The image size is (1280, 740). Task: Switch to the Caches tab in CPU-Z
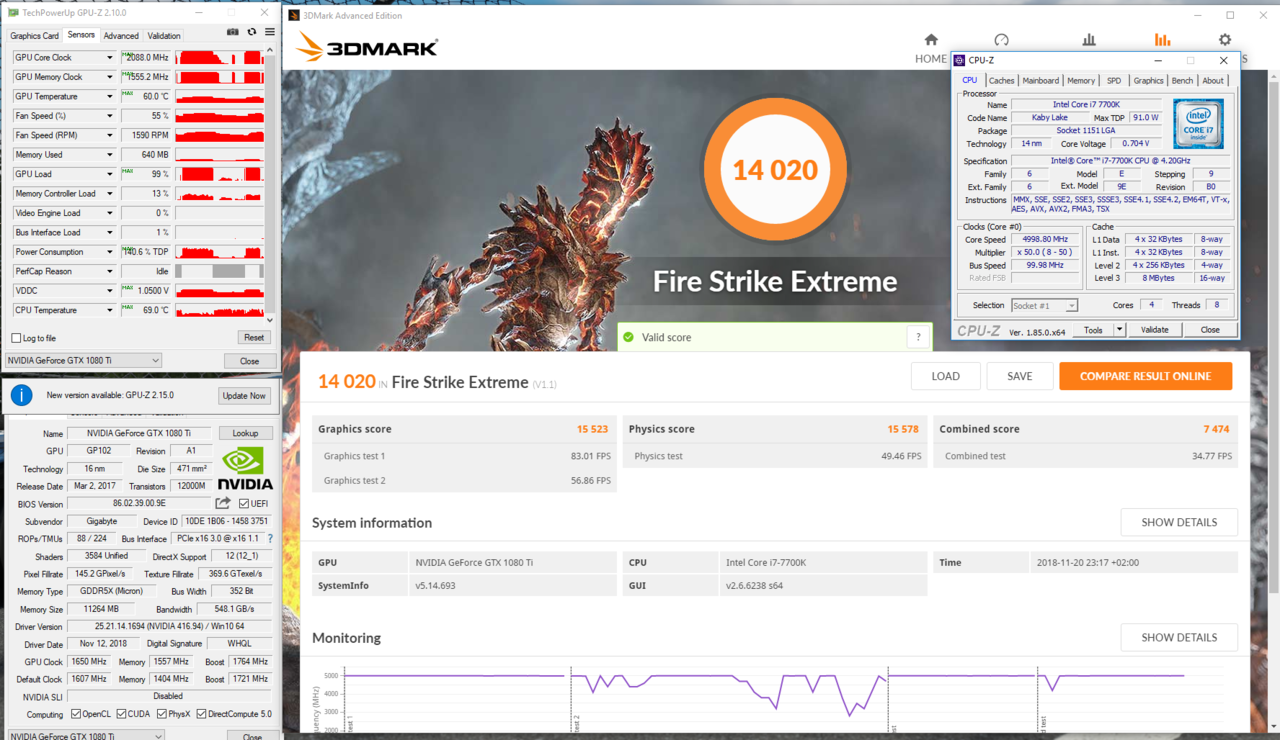[x=1001, y=81]
